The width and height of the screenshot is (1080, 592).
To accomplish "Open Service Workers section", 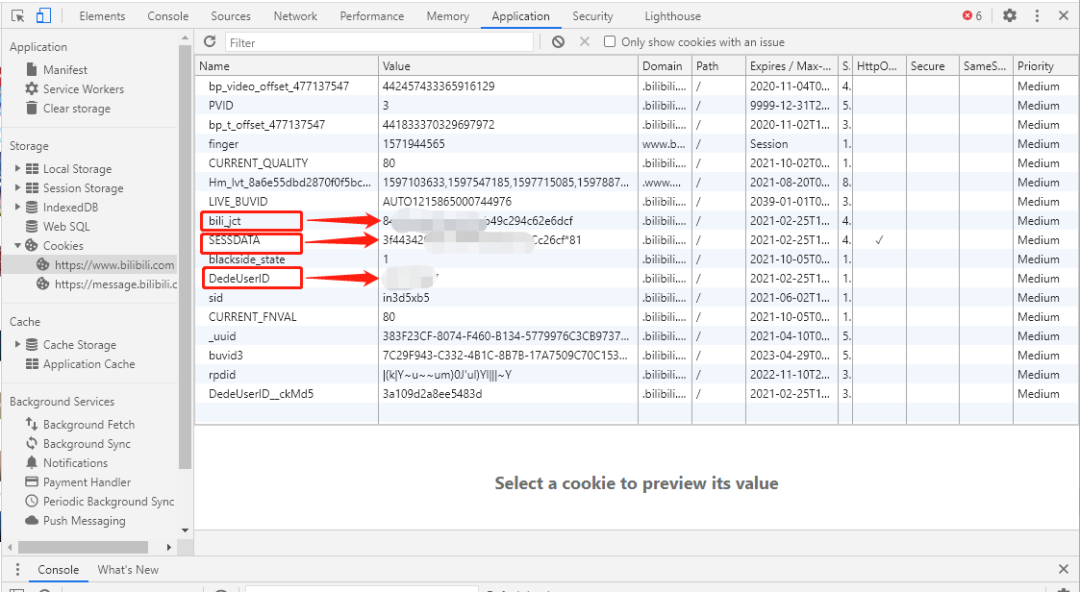I will pyautogui.click(x=83, y=89).
